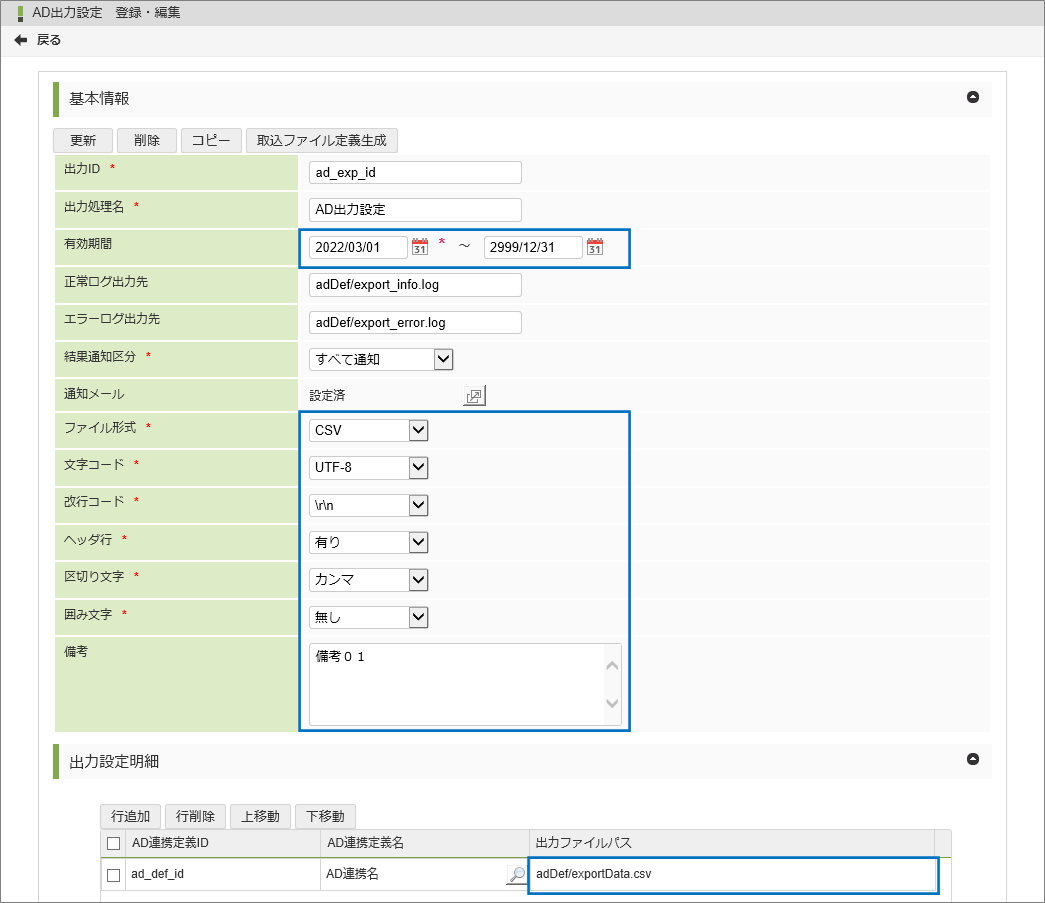Open the end date calendar picker

595,247
